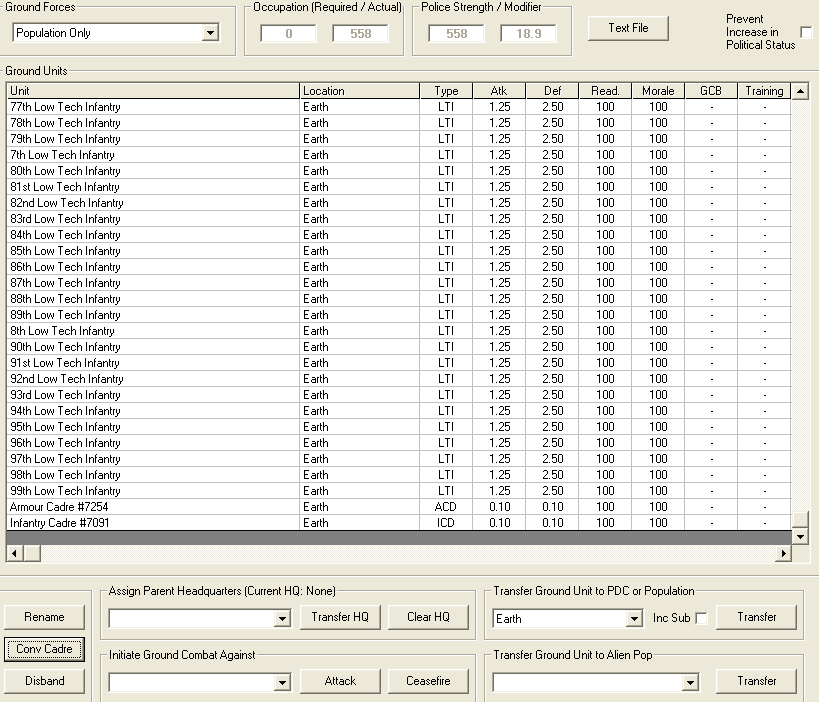
Task: Select 89th Low Tech Infantry row
Action: point(399,315)
